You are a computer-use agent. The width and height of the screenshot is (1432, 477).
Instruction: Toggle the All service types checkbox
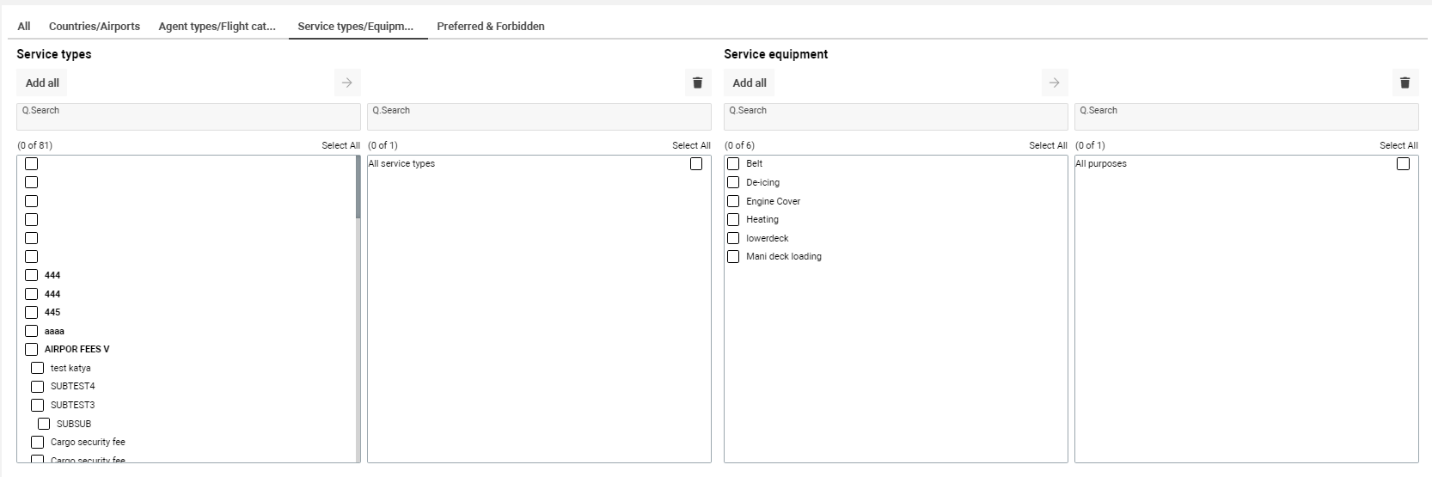click(696, 164)
